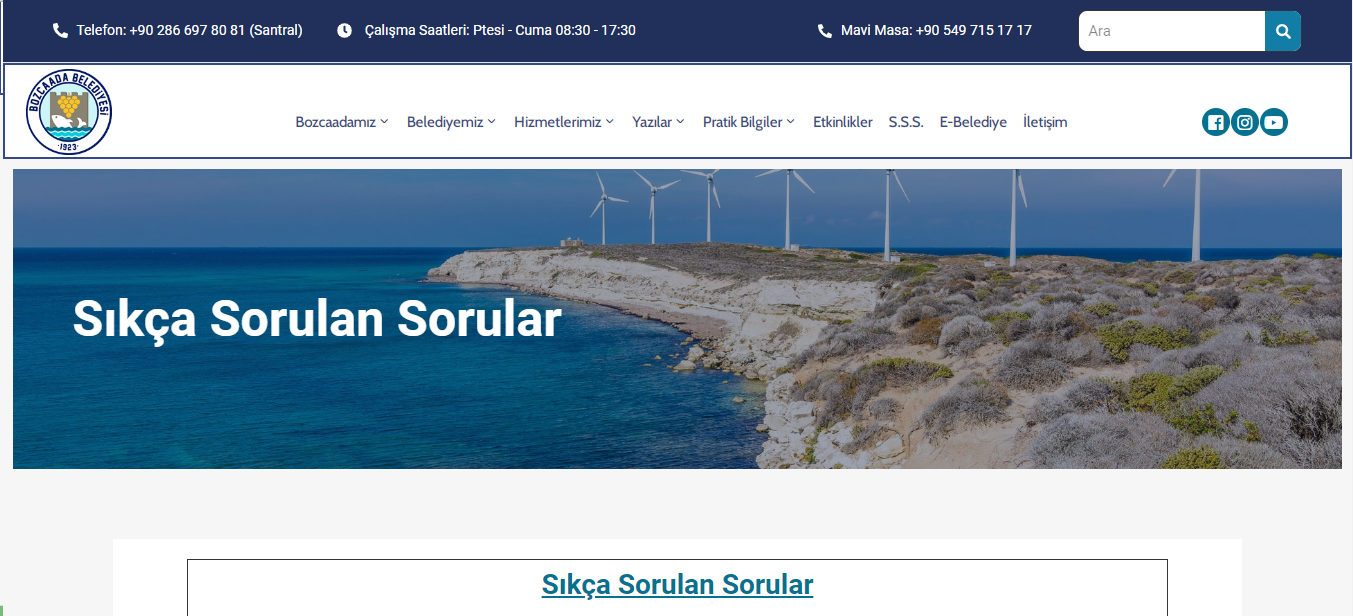Open the İletişim page
The width and height of the screenshot is (1353, 616).
click(1045, 122)
